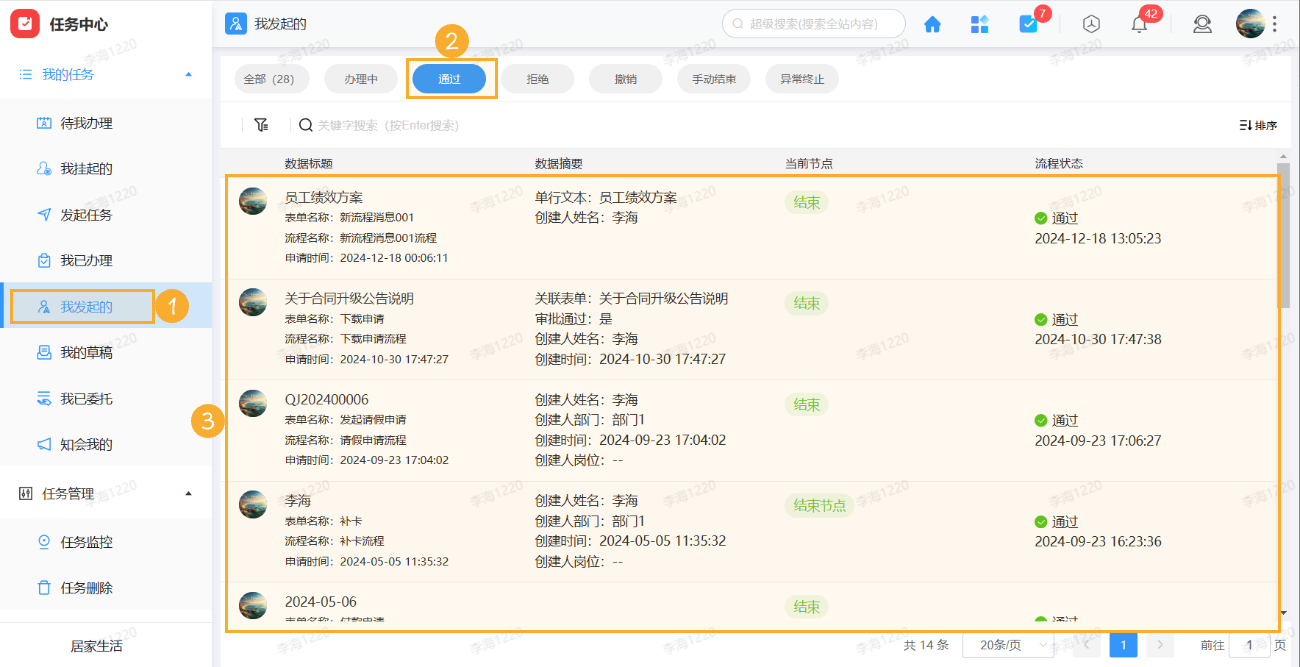Click the filter funnel icon above the list
Screen dimensions: 1300x667
[261, 124]
